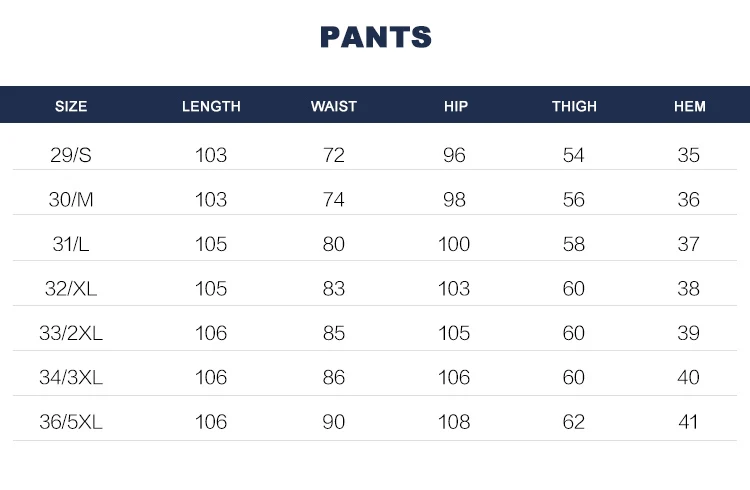This screenshot has width=750, height=490.
Task: Click thigh value 62 in 36/5XL row
Action: tap(574, 422)
